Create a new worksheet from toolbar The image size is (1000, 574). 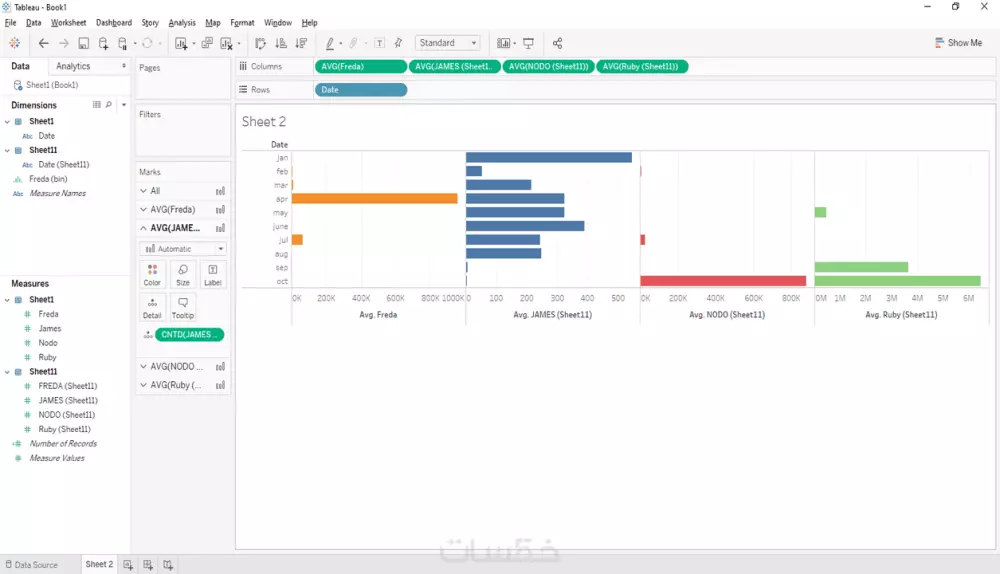tap(181, 43)
